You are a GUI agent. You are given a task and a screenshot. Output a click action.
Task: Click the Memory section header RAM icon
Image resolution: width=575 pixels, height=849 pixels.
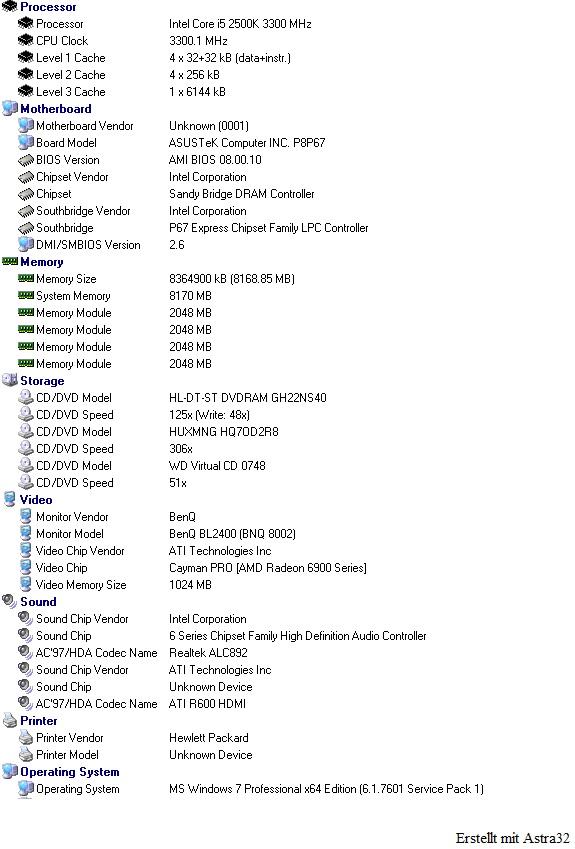pyautogui.click(x=10, y=262)
